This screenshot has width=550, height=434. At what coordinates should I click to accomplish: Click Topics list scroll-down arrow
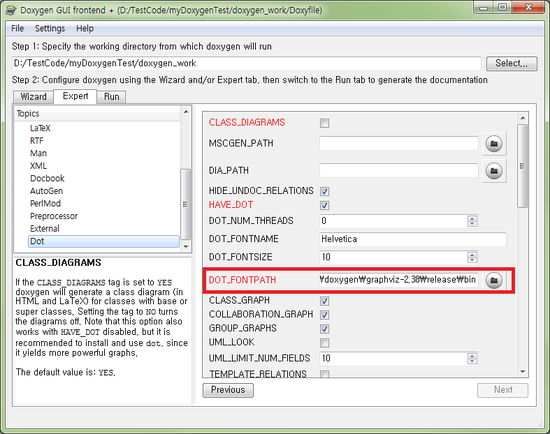(186, 247)
